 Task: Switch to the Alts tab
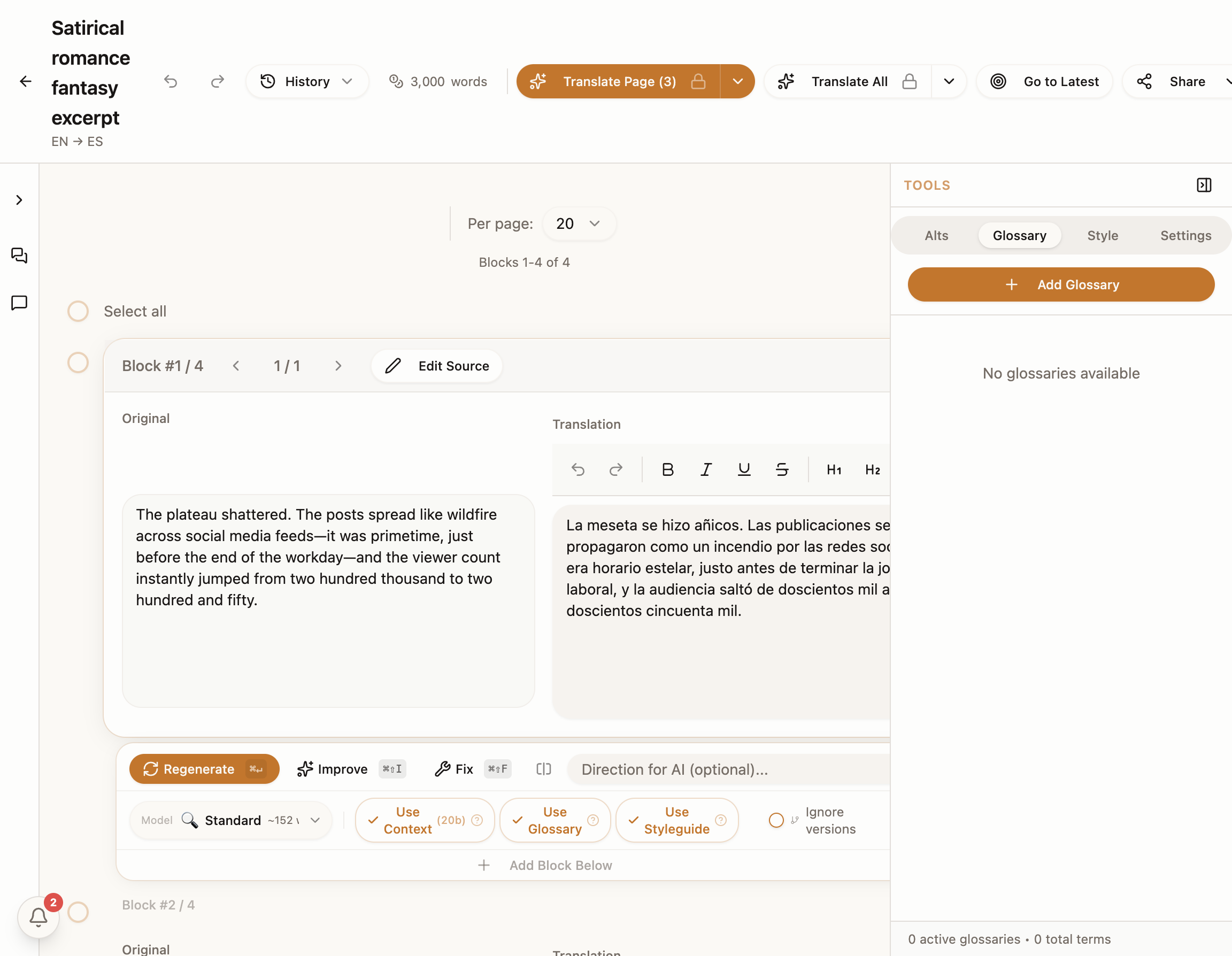[x=936, y=235]
